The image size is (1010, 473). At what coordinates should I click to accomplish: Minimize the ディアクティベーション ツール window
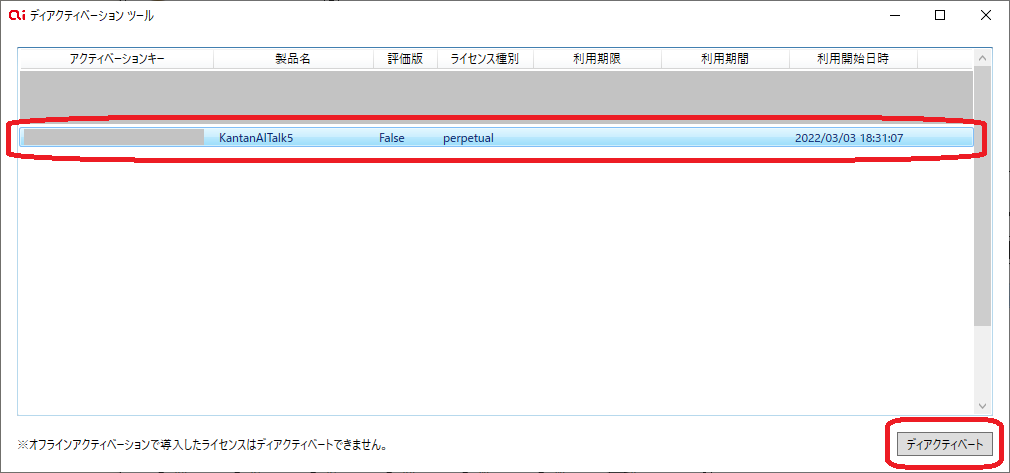tap(894, 16)
